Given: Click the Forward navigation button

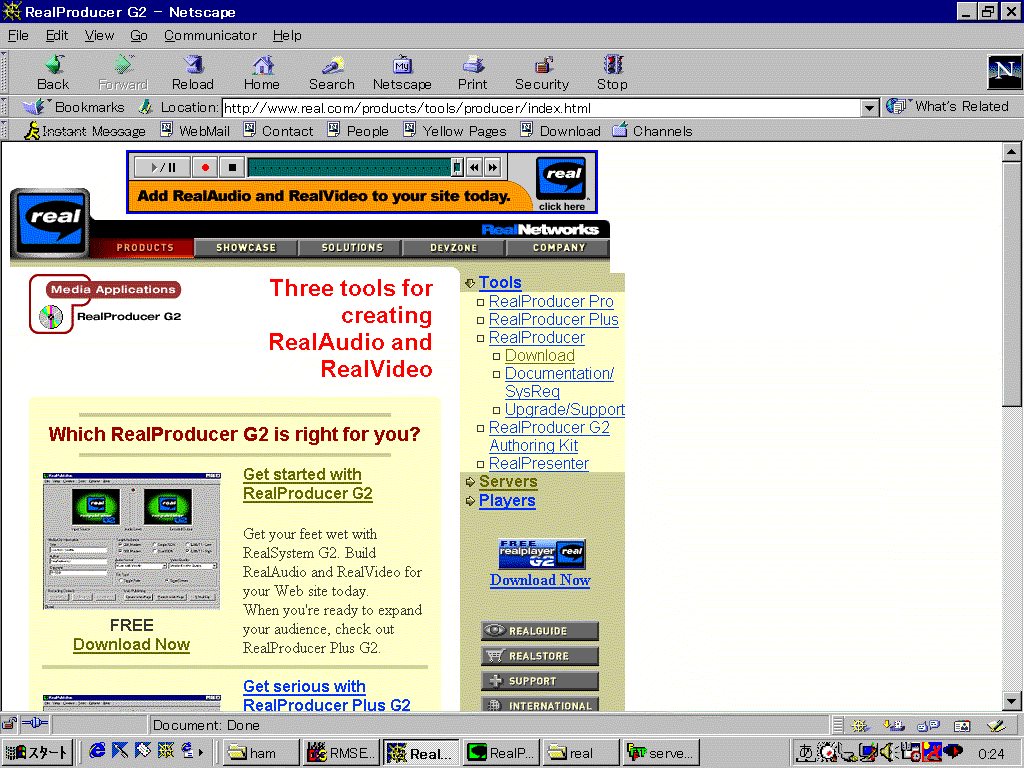Looking at the screenshot, I should point(123,72).
